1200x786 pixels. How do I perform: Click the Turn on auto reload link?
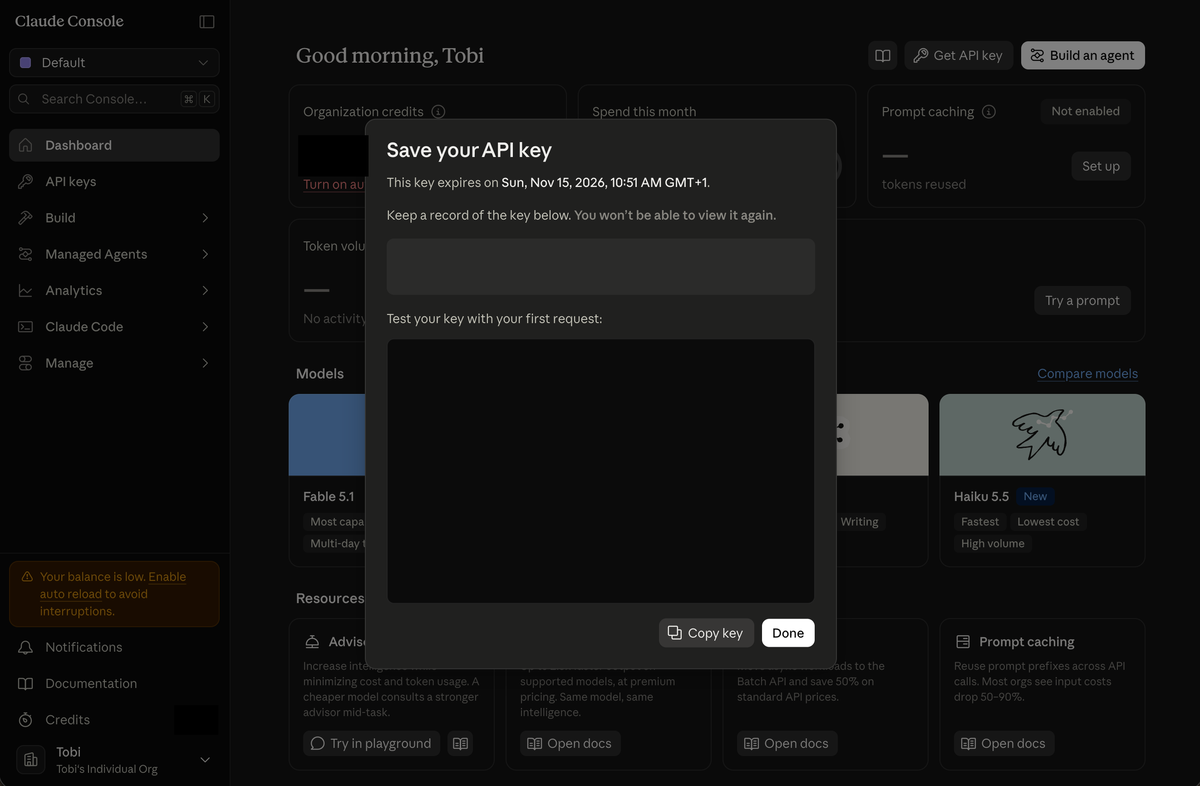[x=334, y=184]
